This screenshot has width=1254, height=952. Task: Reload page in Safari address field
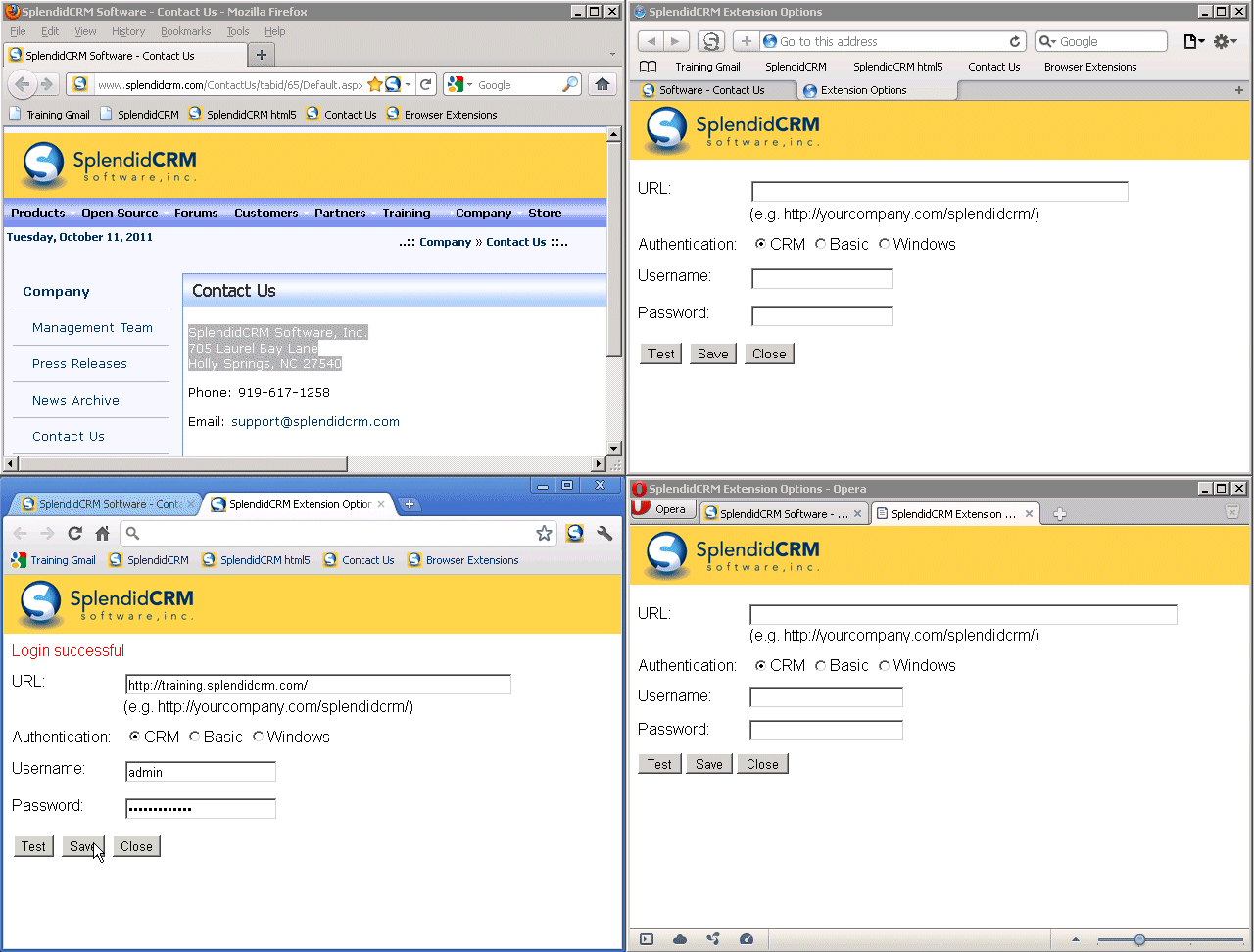(x=1015, y=41)
